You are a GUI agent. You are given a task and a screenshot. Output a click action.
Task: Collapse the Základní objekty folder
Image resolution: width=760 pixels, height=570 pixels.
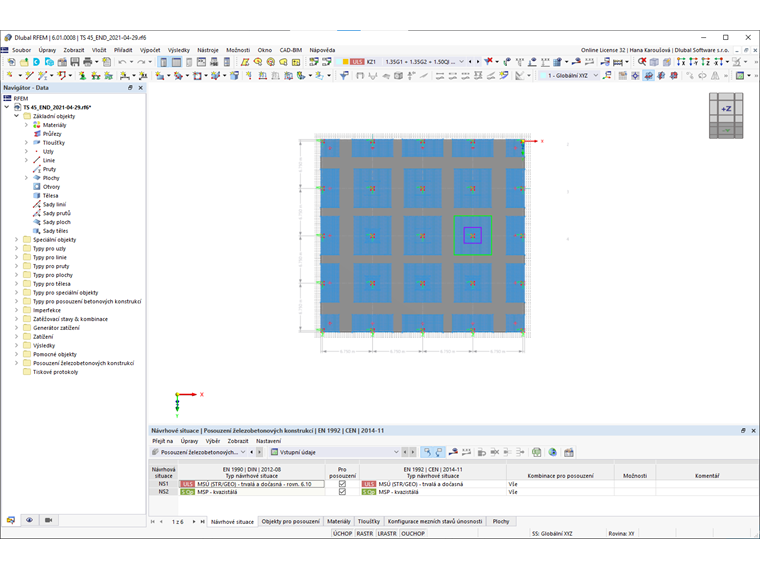[x=16, y=116]
